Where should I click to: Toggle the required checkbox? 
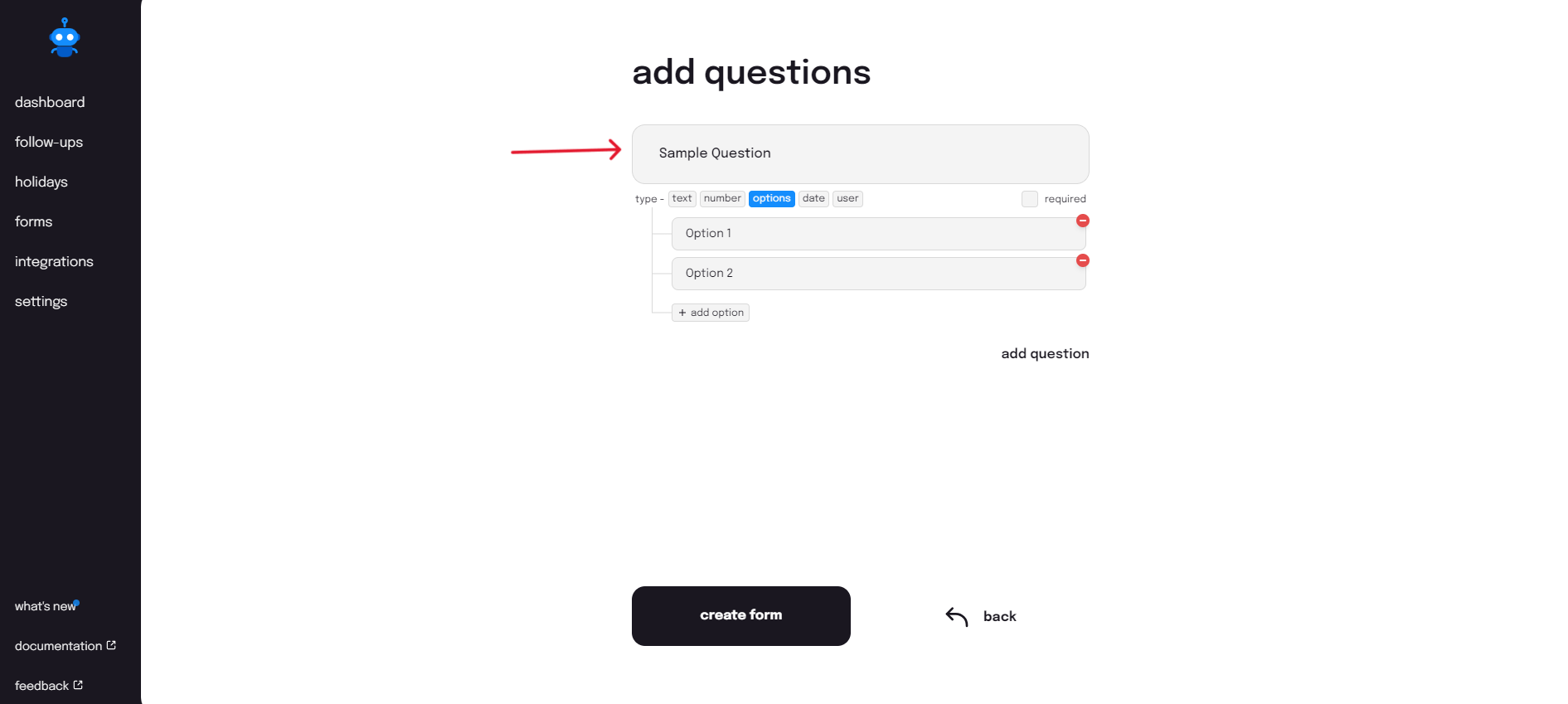tap(1029, 199)
